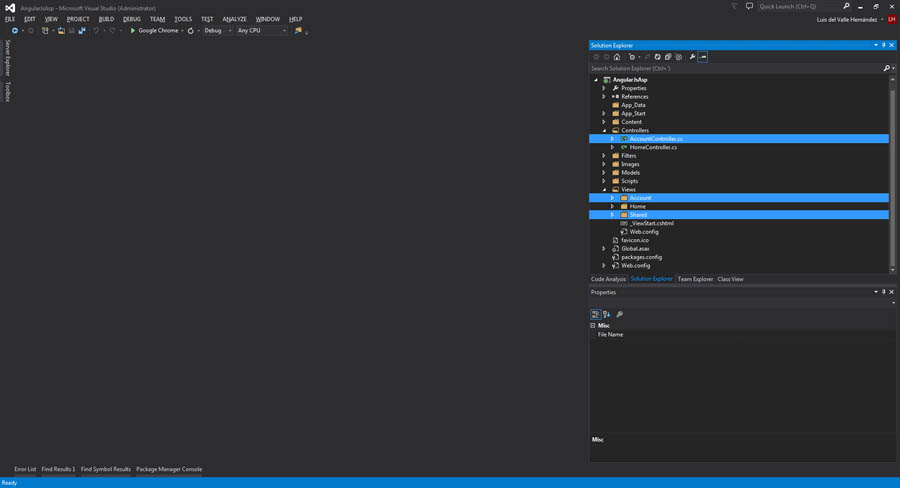The height and width of the screenshot is (488, 900).
Task: Toggle Preview Selected Items in Solution Explorer
Action: click(703, 57)
